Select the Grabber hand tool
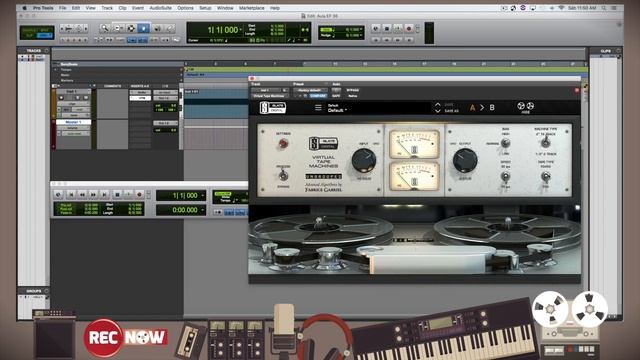 pos(144,28)
